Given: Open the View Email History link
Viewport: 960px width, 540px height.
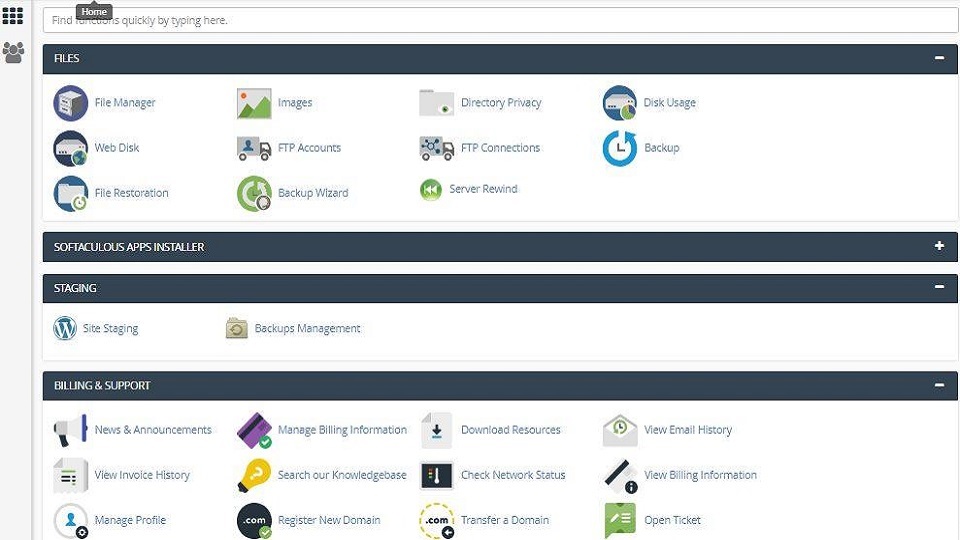Looking at the screenshot, I should click(x=688, y=430).
